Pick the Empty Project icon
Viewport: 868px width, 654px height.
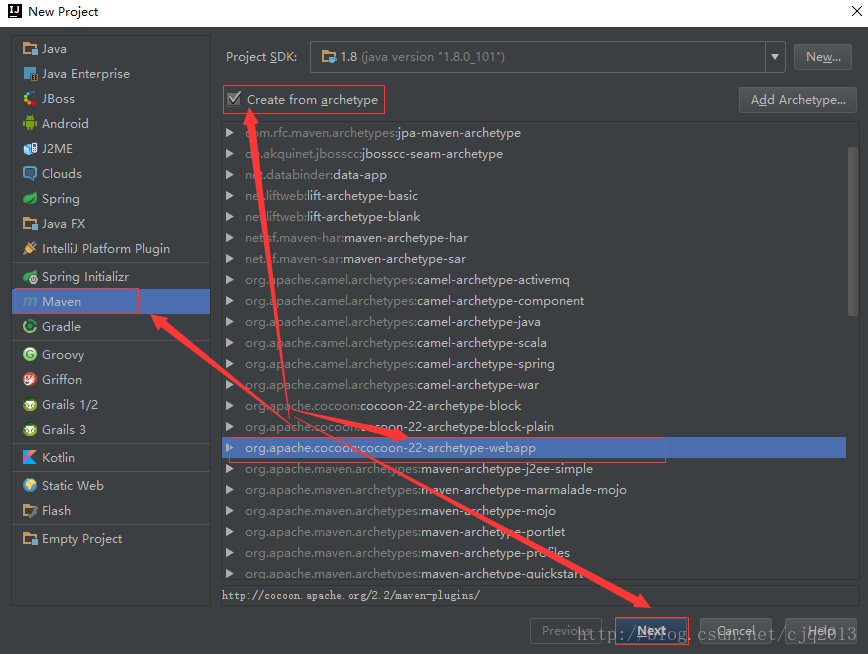point(30,538)
